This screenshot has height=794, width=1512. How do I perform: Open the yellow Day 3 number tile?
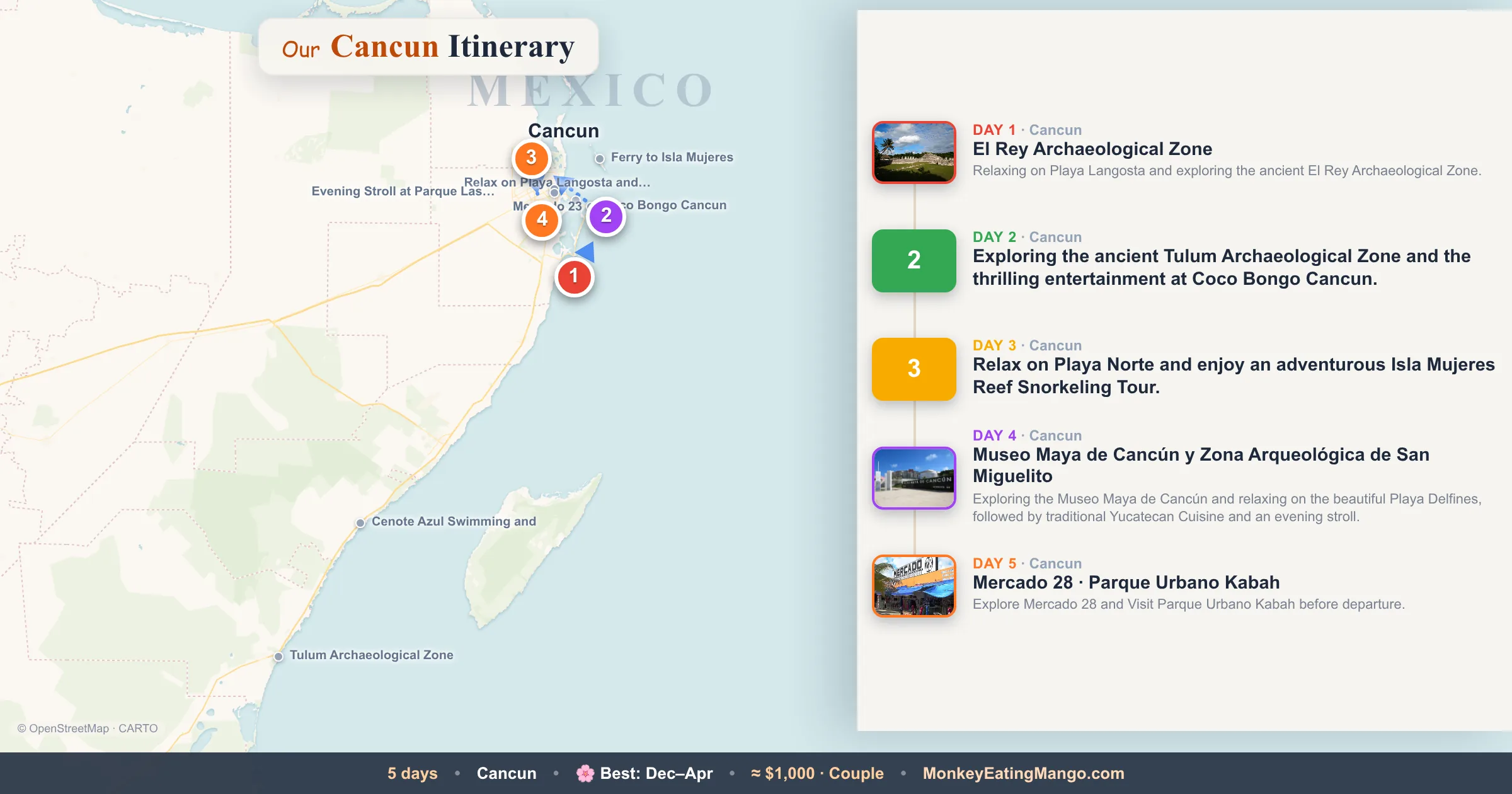point(914,369)
